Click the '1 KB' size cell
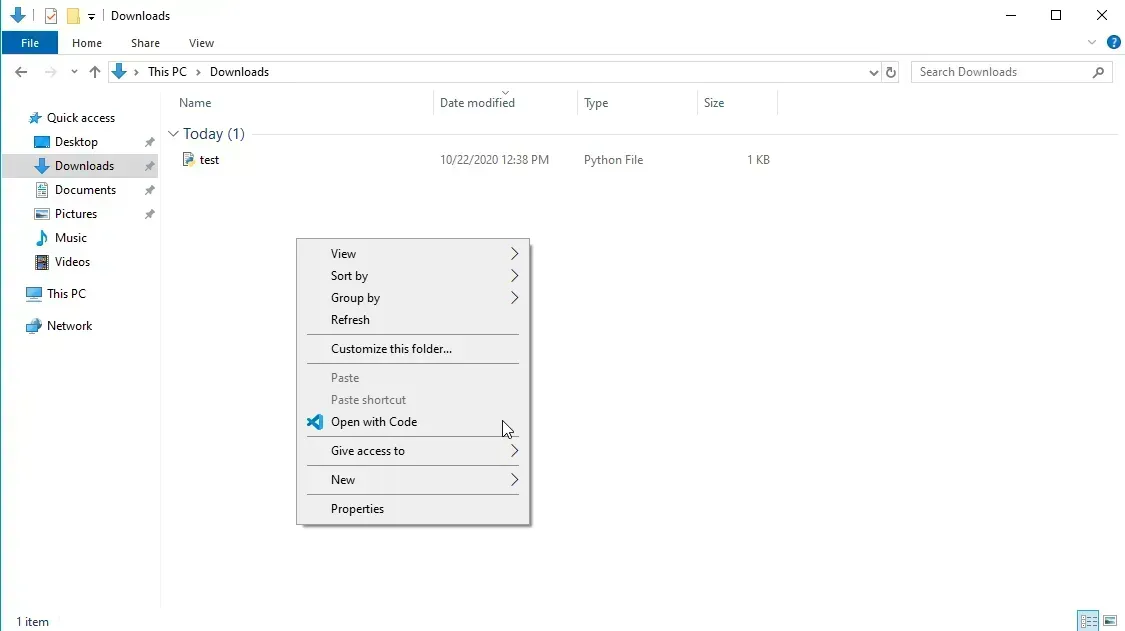This screenshot has height=631, width=1125. coord(758,160)
